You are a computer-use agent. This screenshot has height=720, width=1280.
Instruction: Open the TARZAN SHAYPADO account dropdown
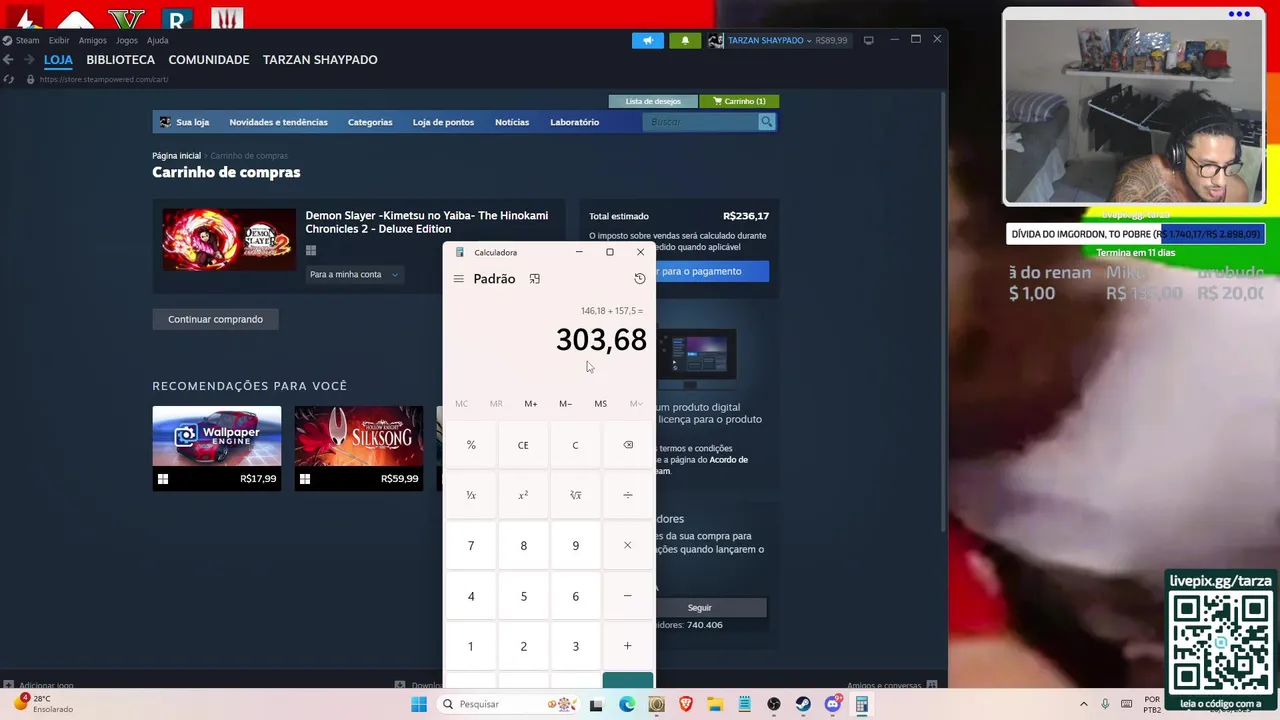pos(778,40)
